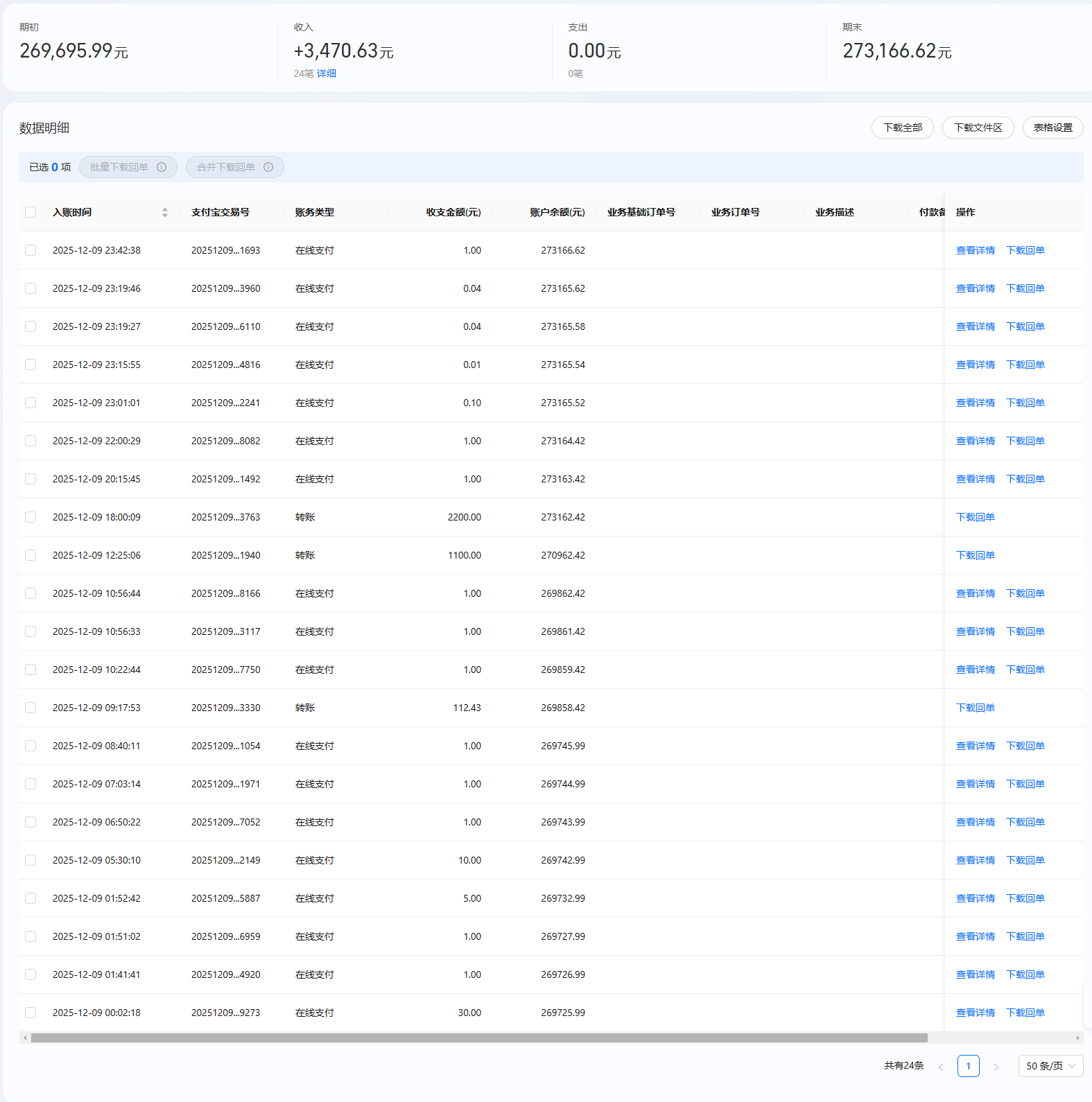Select page 1 in pagination
The width and height of the screenshot is (1092, 1102).
(x=968, y=1066)
